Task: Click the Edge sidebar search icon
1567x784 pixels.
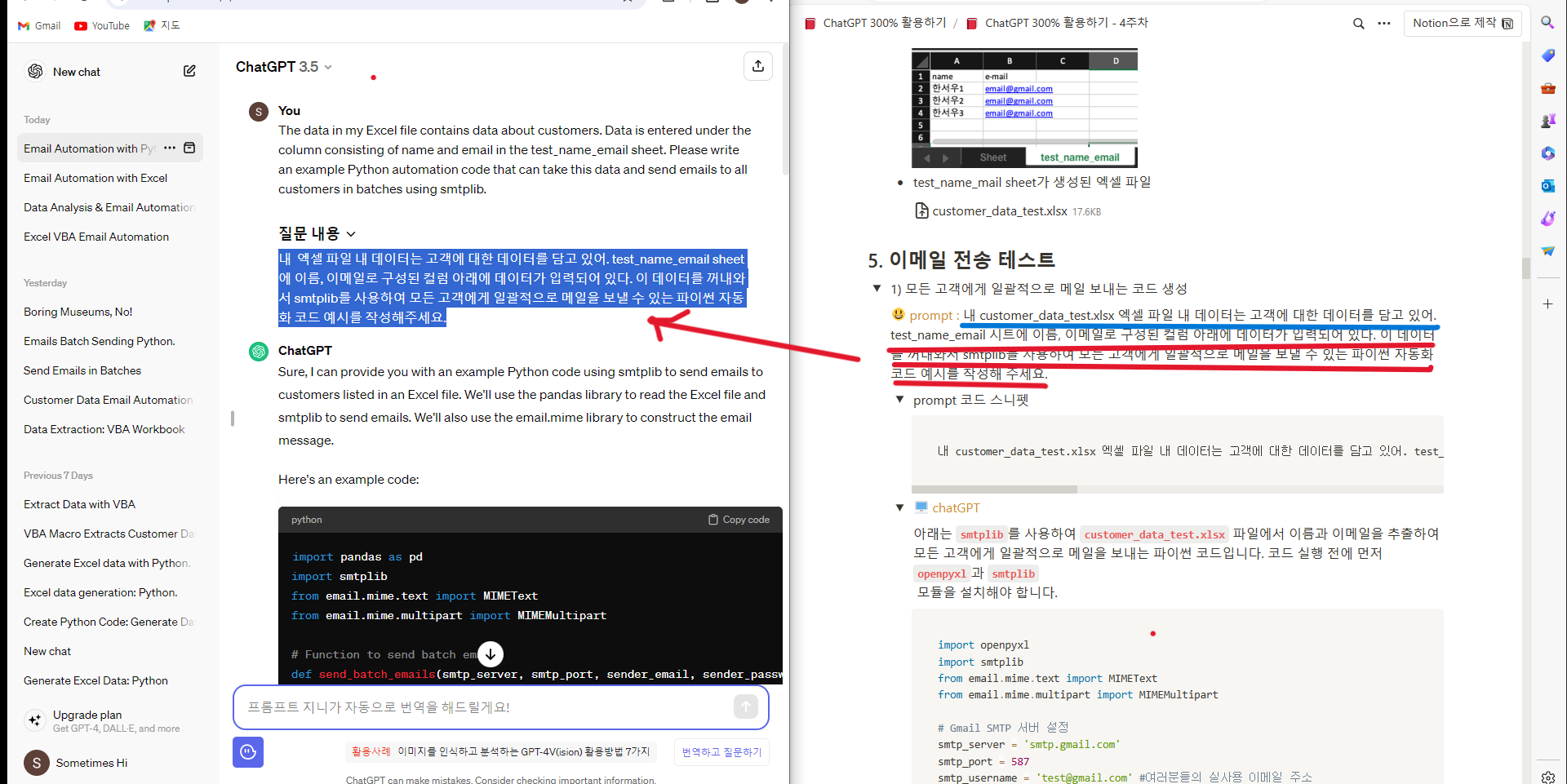Action: 1547,22
